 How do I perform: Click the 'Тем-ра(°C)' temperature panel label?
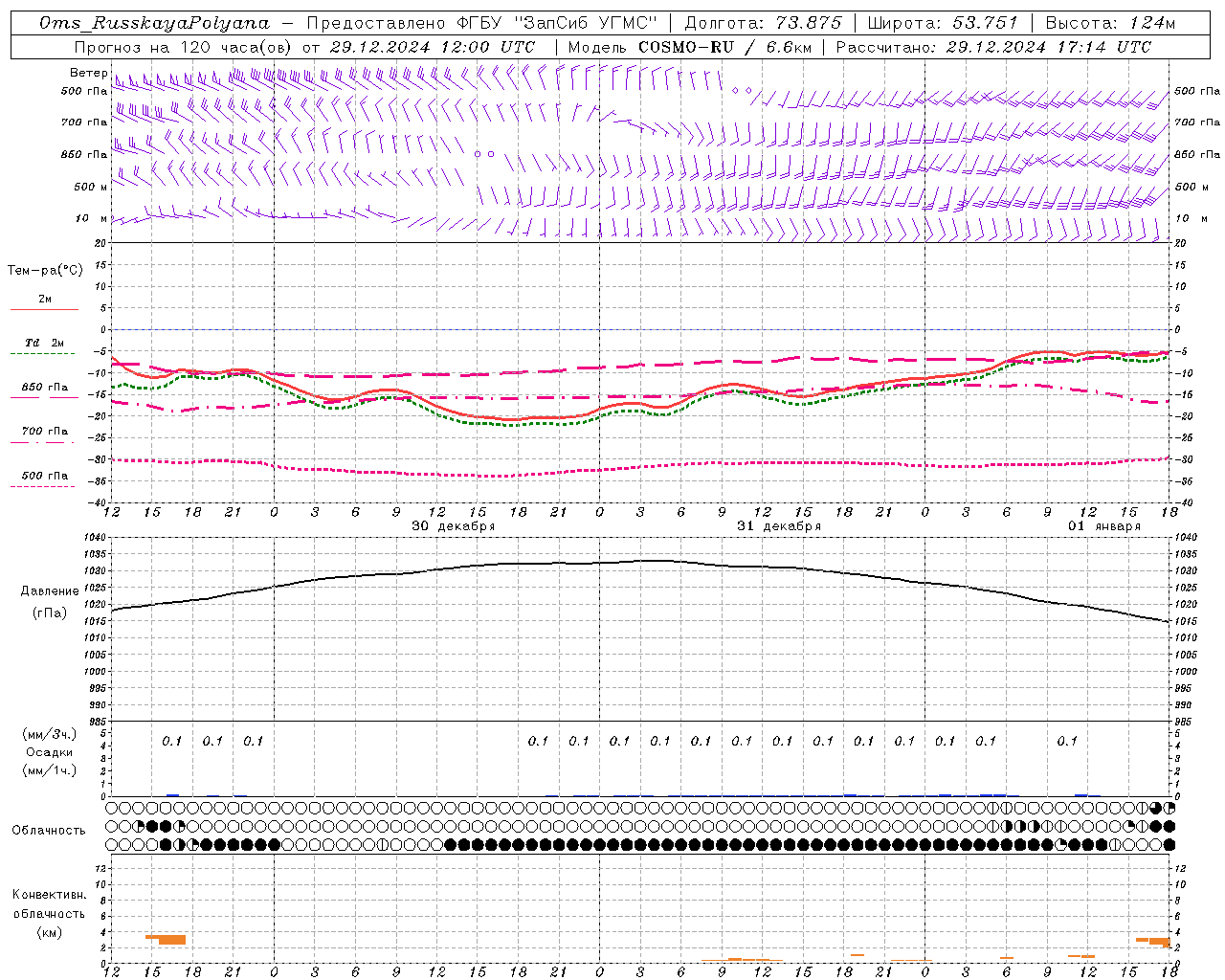[x=45, y=271]
